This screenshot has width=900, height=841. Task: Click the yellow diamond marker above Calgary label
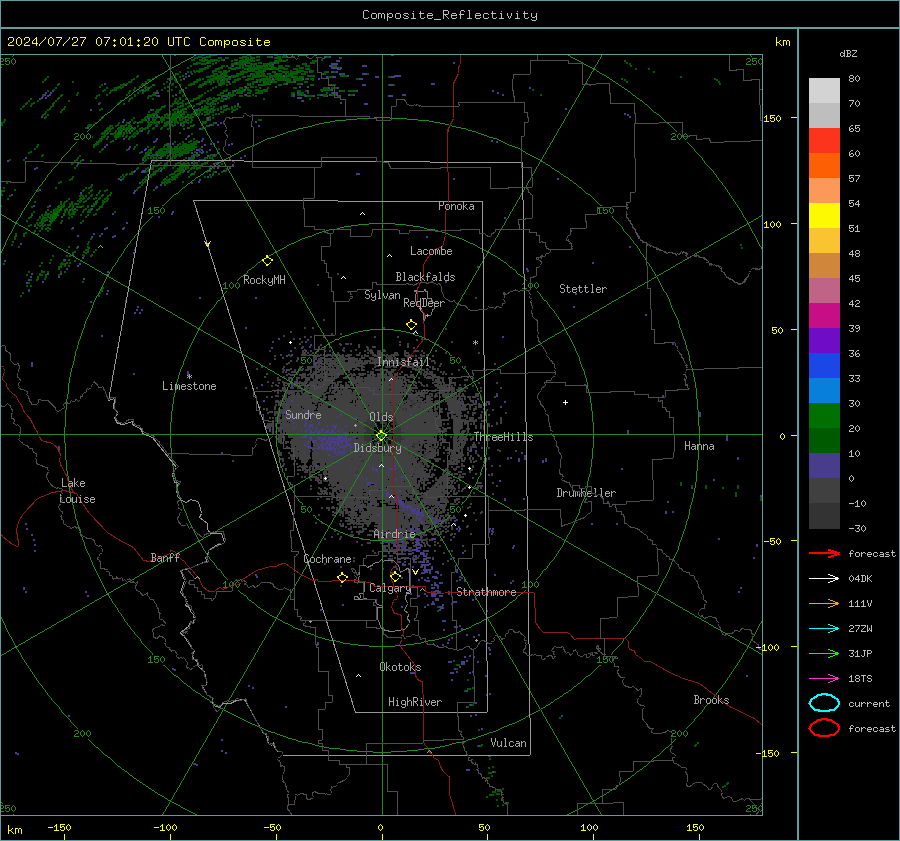(x=395, y=576)
